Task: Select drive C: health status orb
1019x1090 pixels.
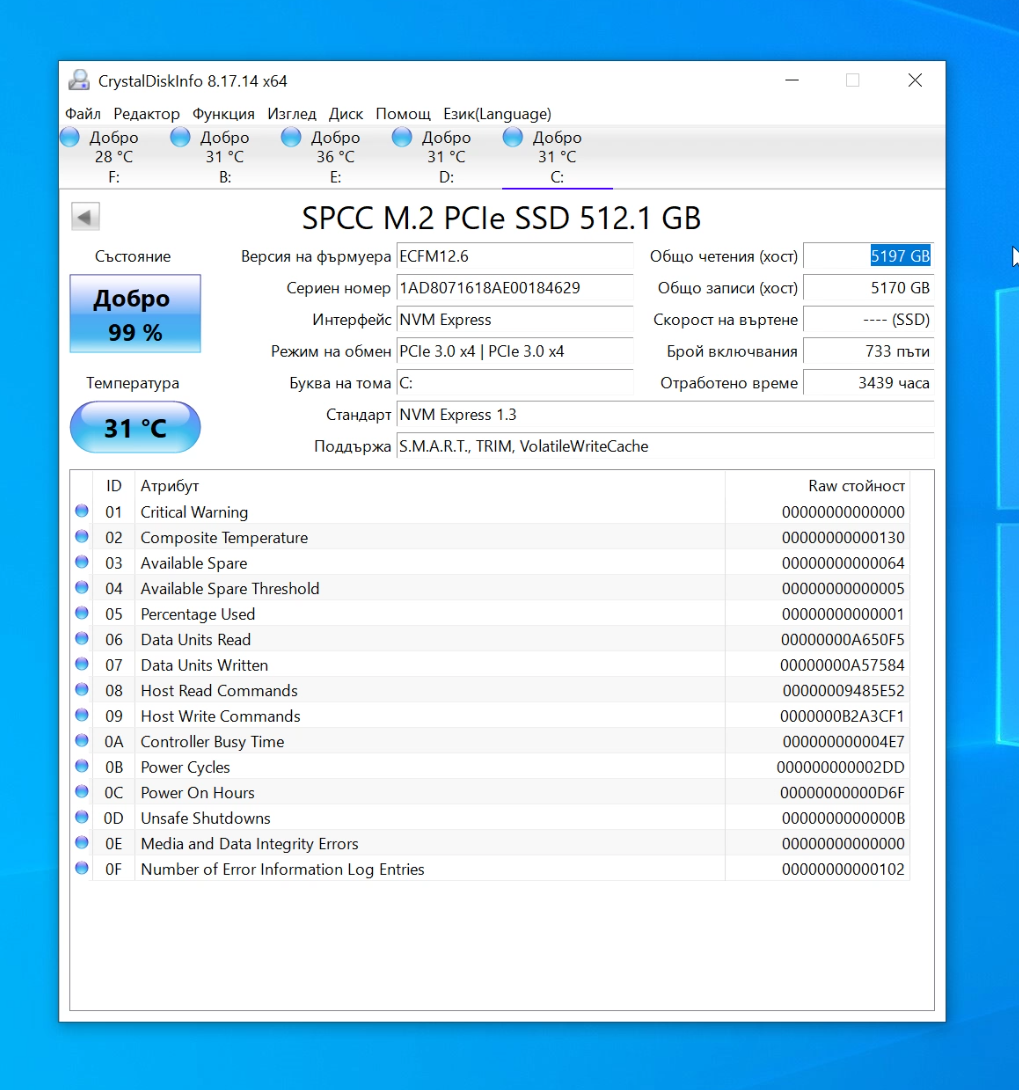Action: pyautogui.click(x=513, y=137)
